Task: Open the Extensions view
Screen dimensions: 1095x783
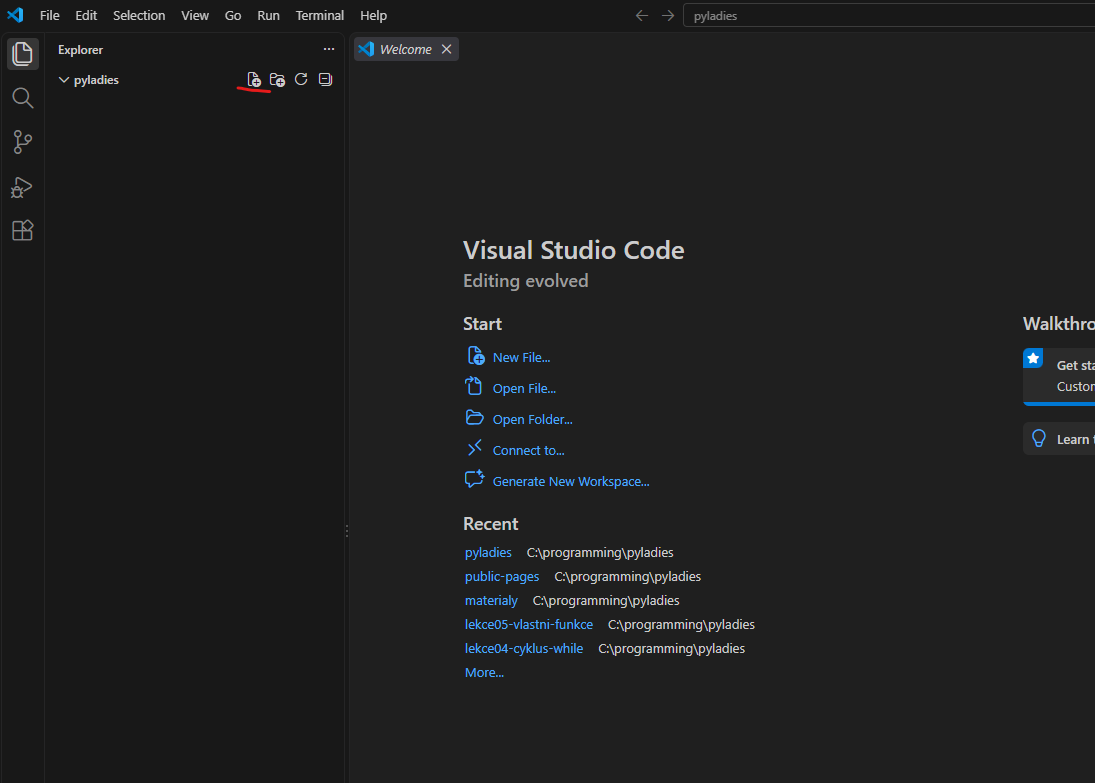Action: [x=22, y=230]
